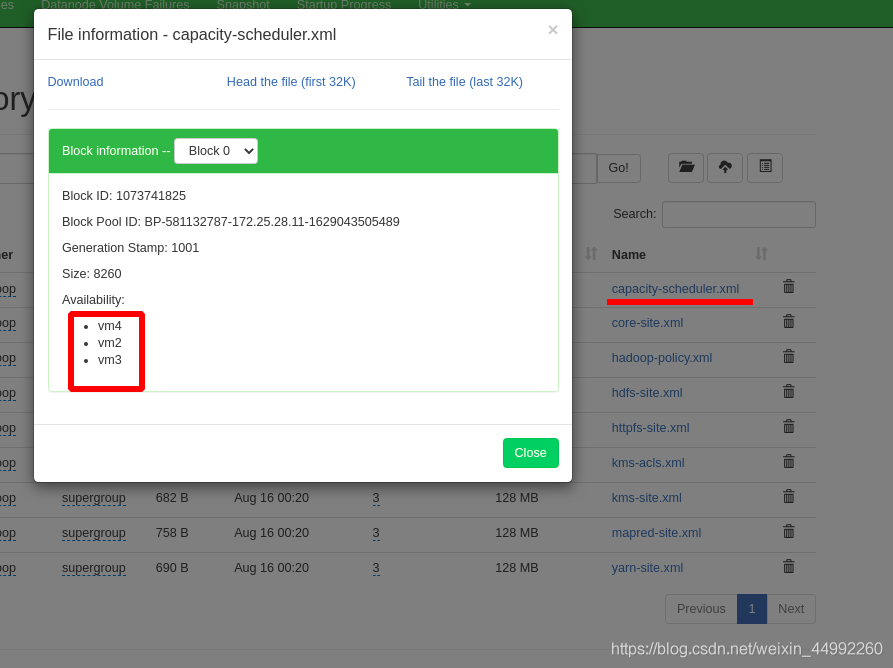Open hadoop-policy.xml file link

pos(662,358)
